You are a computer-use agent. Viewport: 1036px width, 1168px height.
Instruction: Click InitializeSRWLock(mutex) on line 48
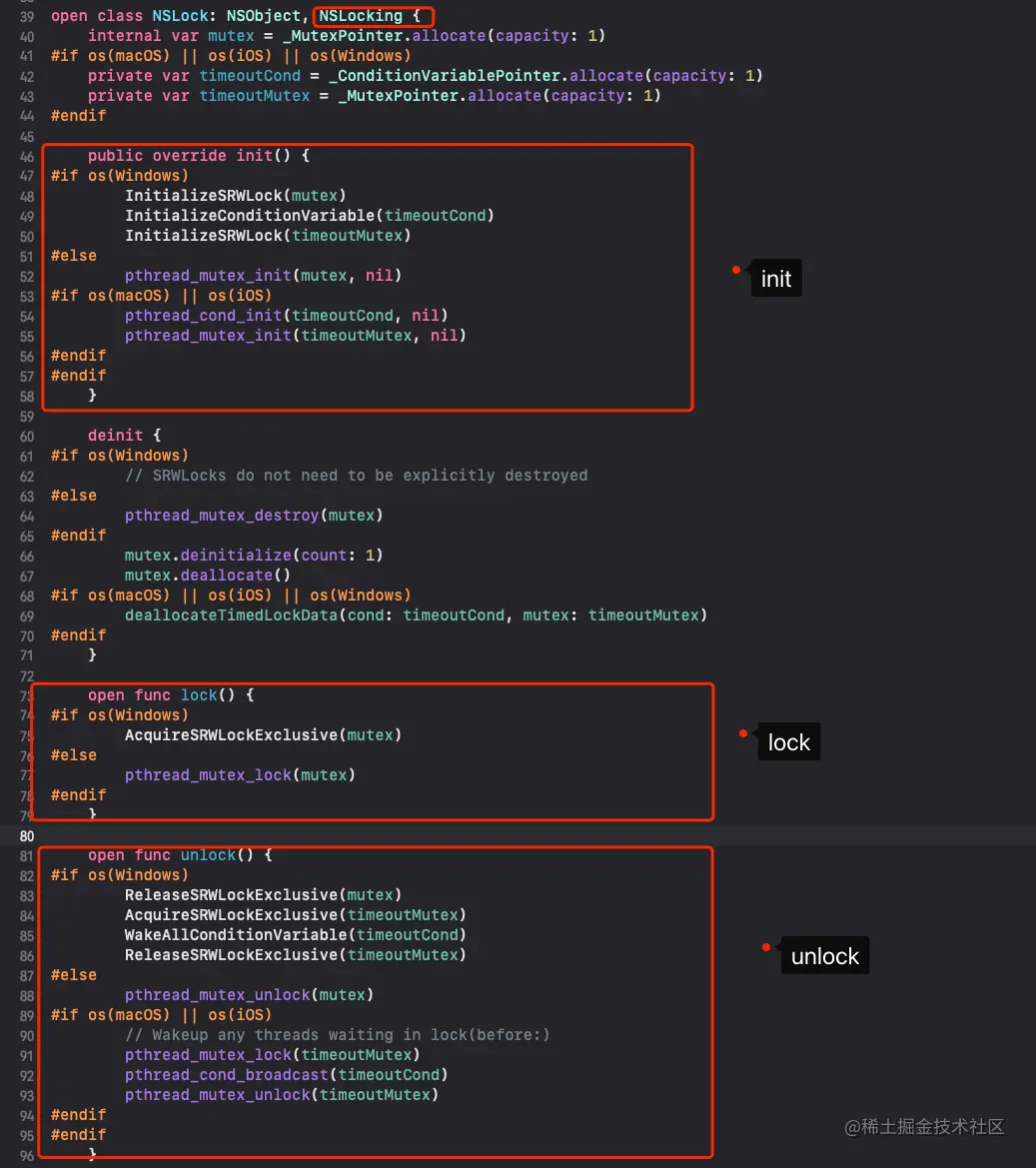click(x=236, y=196)
